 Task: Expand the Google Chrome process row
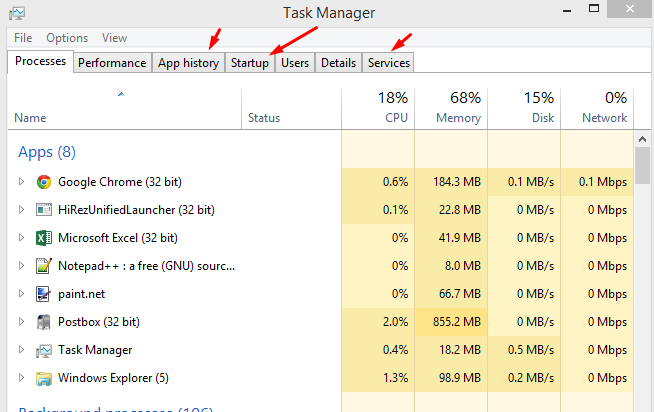21,182
